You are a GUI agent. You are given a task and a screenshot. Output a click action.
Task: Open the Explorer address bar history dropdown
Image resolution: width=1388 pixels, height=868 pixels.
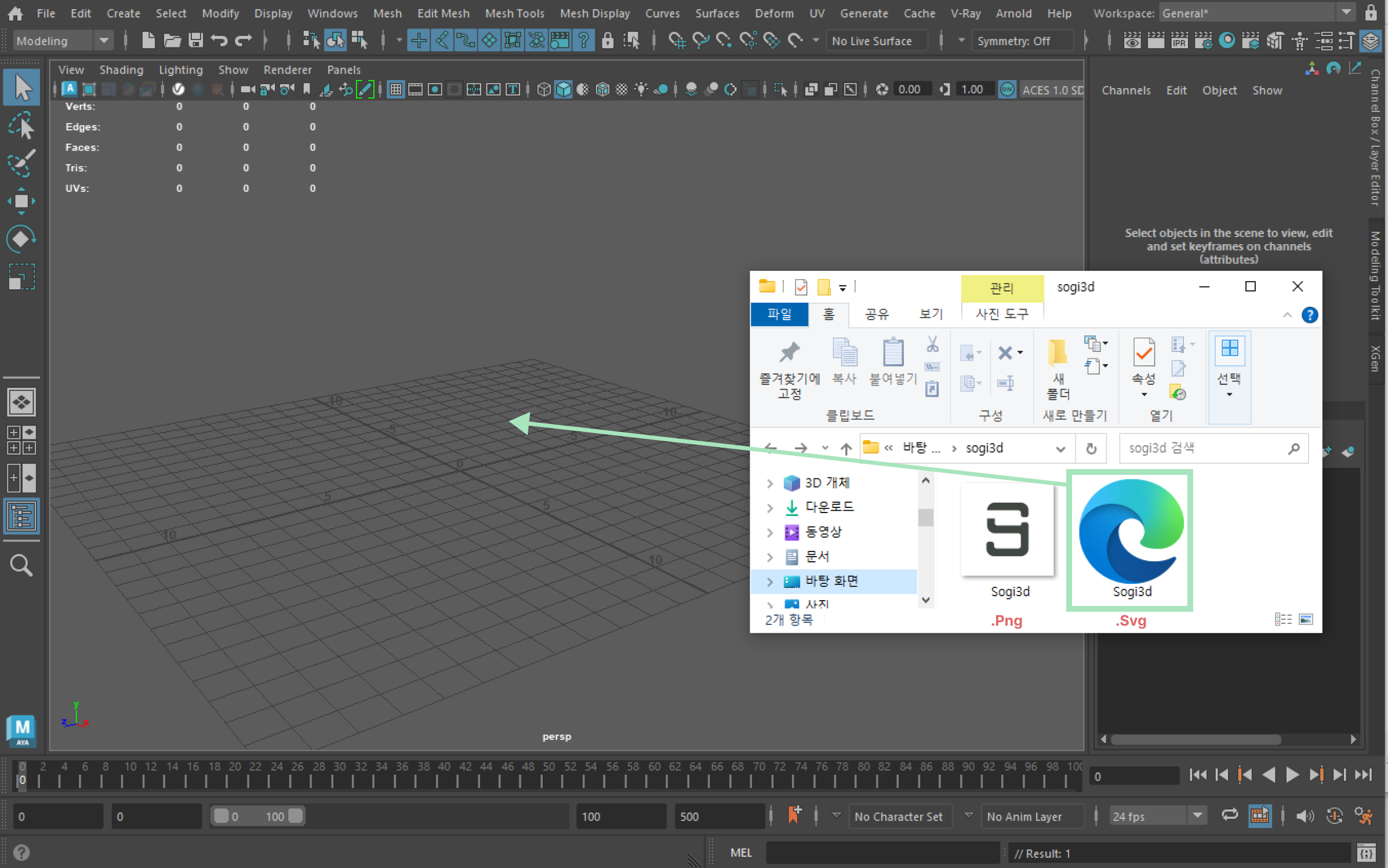click(x=1060, y=449)
